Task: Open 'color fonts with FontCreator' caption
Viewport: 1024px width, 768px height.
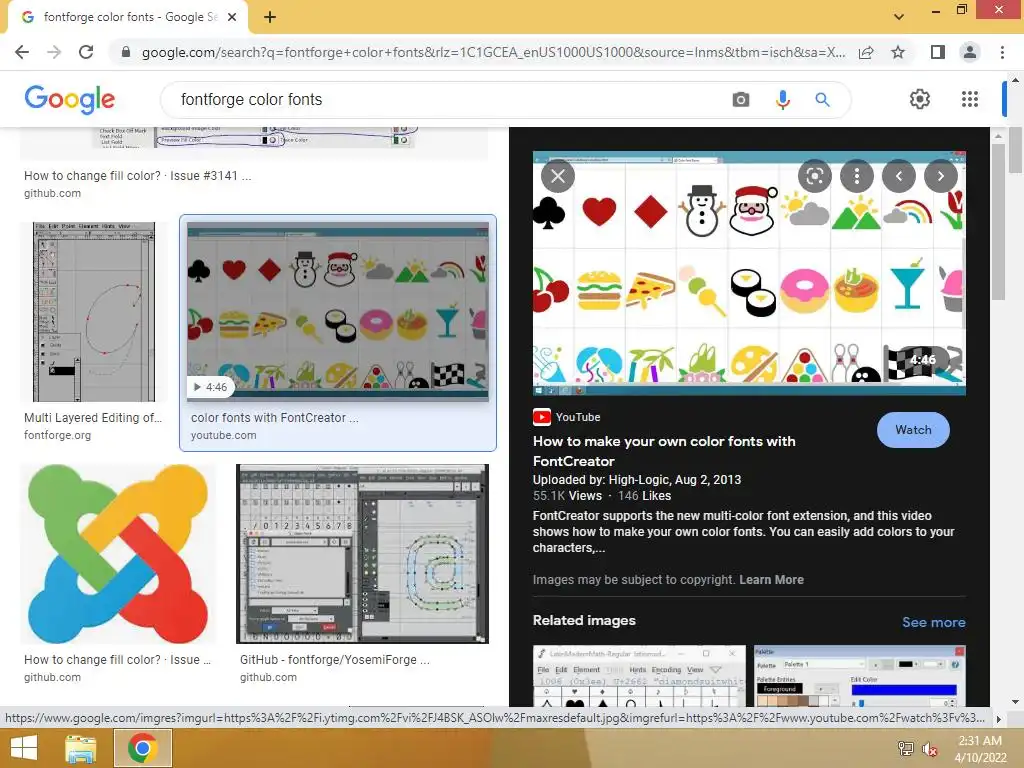Action: pos(274,418)
